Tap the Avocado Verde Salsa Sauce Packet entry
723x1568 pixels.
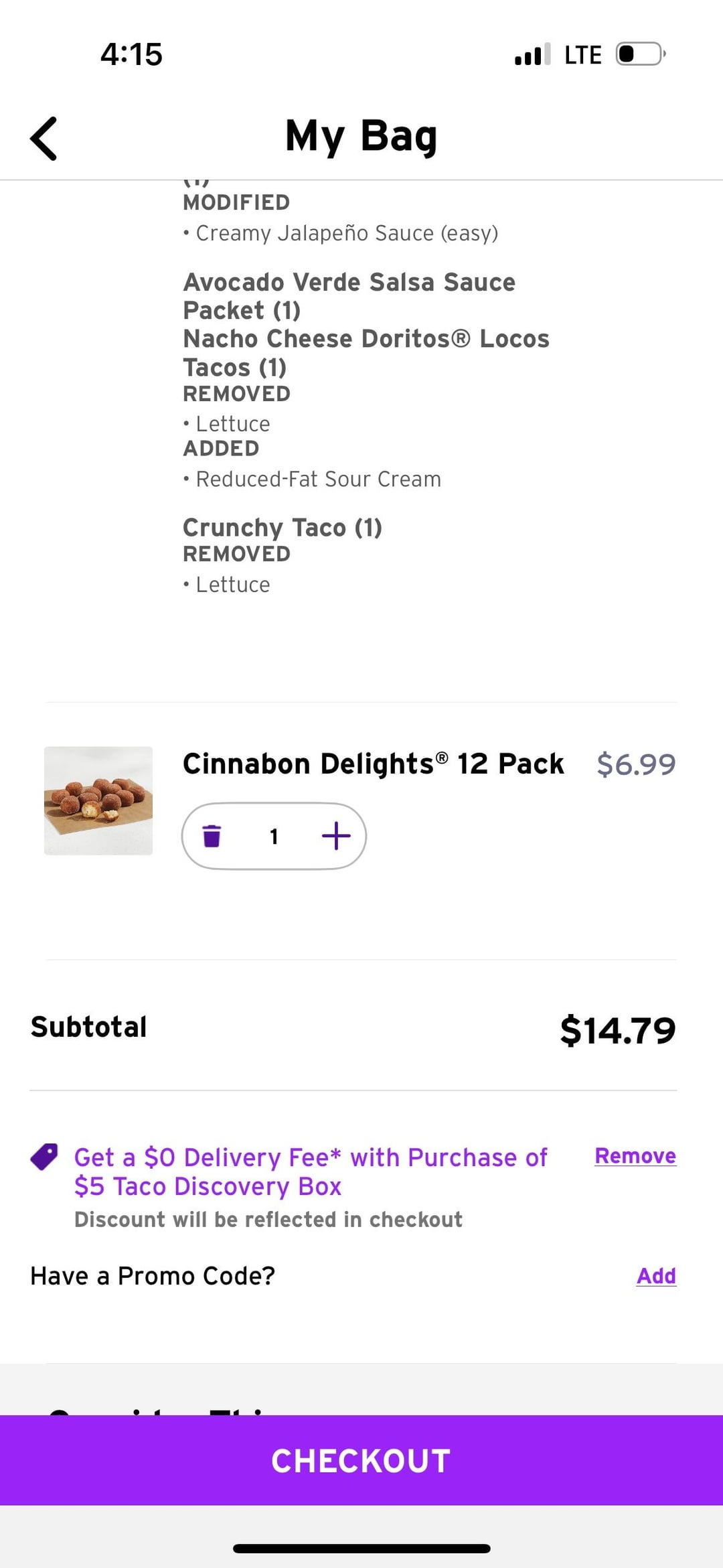[x=349, y=295]
